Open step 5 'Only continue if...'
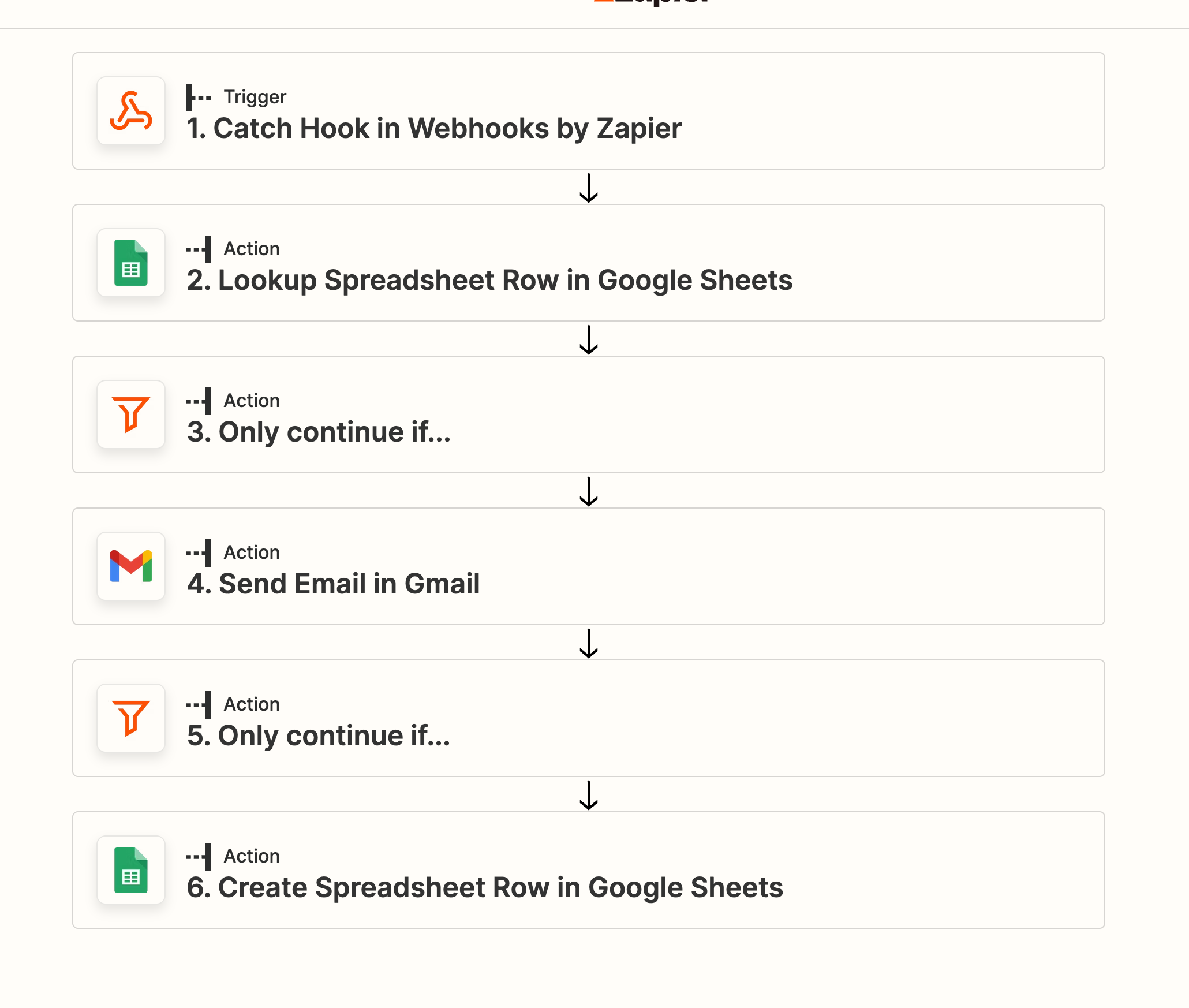Image resolution: width=1189 pixels, height=1008 pixels. tap(589, 718)
